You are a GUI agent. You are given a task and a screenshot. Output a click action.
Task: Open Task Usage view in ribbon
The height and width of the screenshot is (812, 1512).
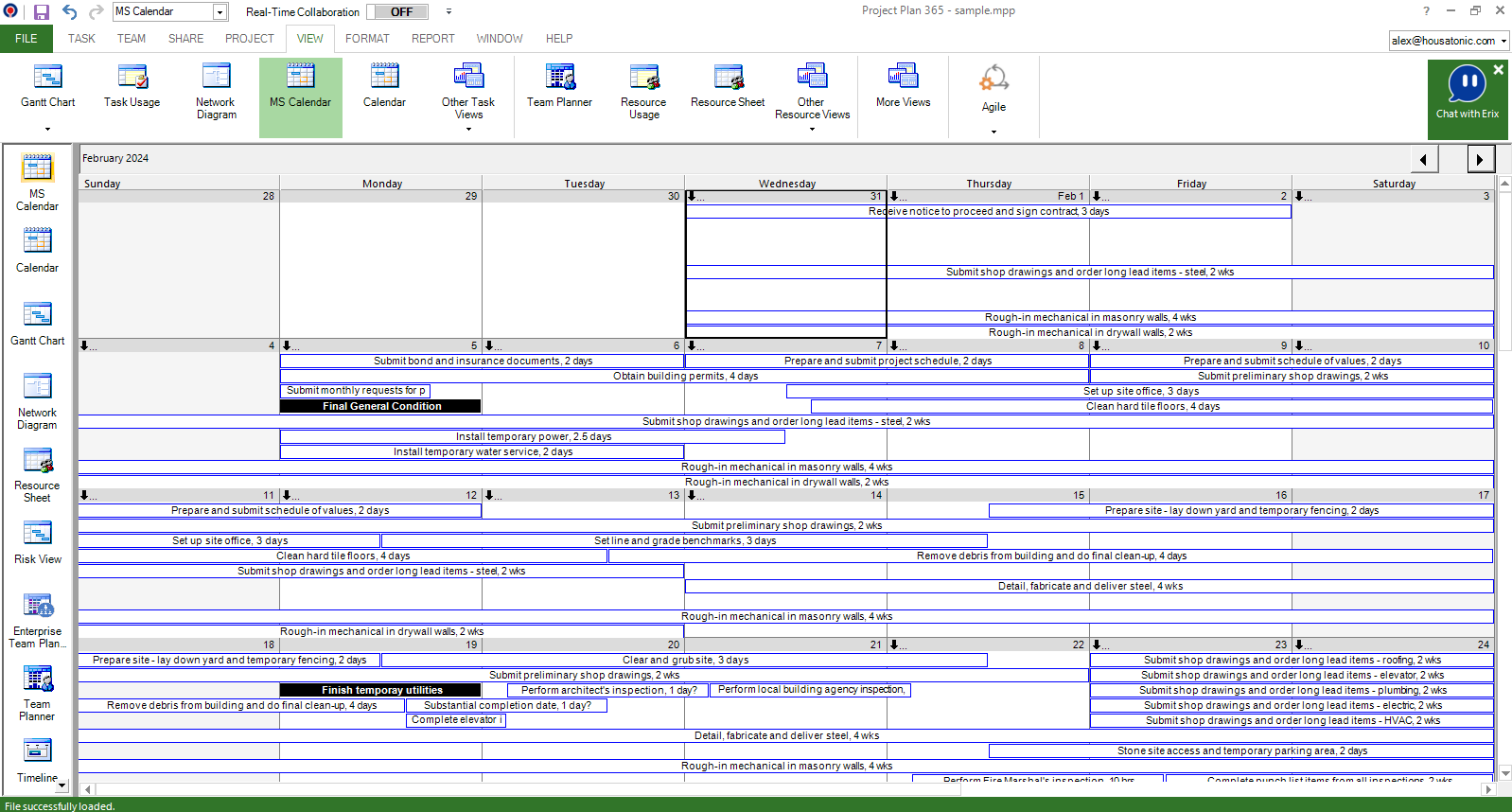point(132,86)
